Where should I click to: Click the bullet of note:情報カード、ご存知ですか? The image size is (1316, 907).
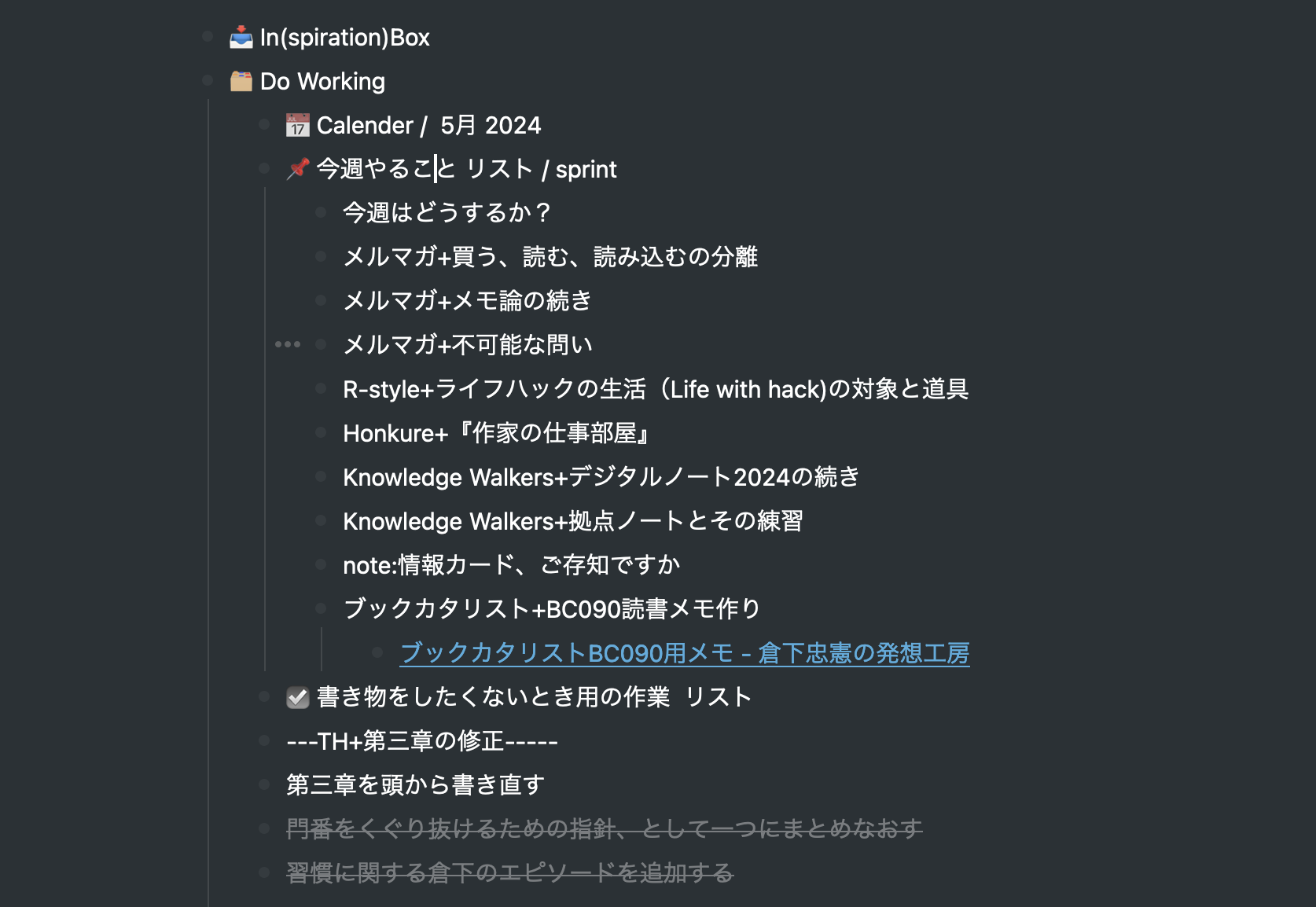click(321, 564)
